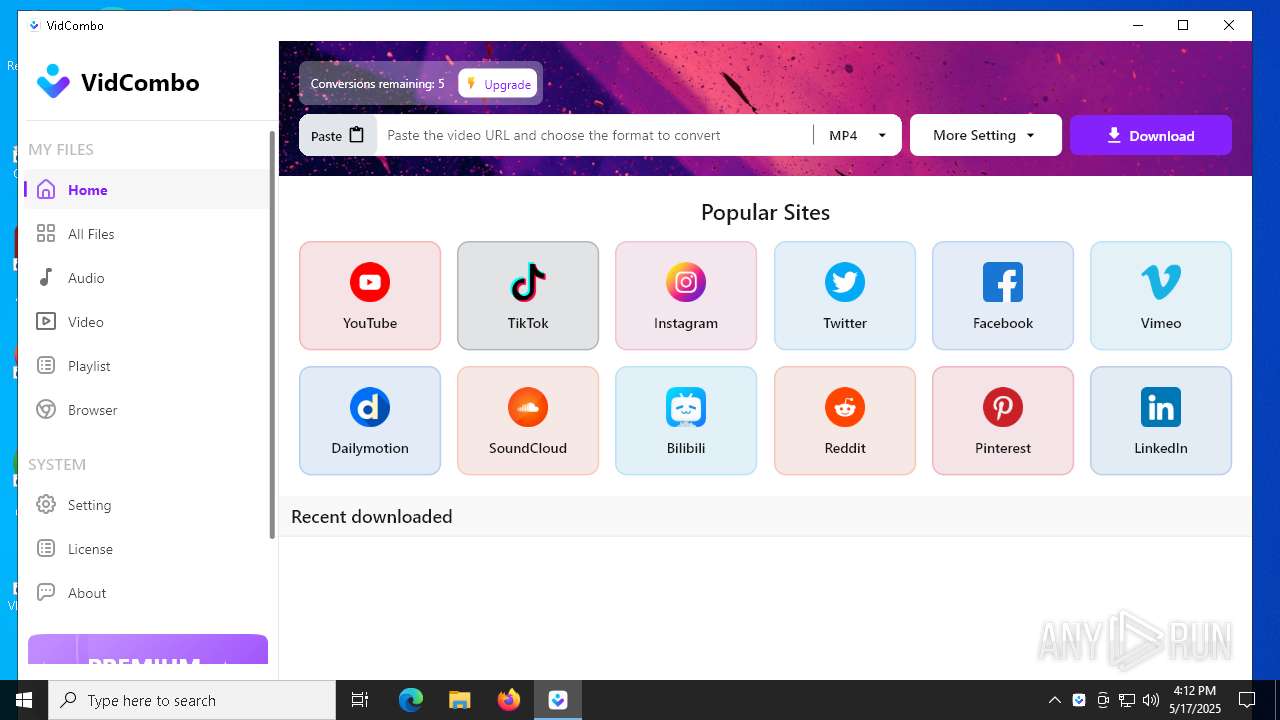Screen dimensions: 1280x720
Task: Open the LinkedIn site tile
Action: point(1161,420)
